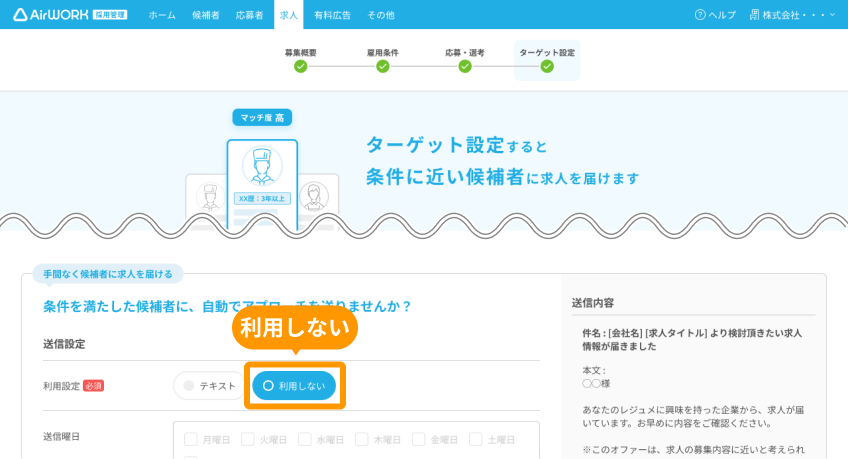This screenshot has width=848, height=459.
Task: Open the その他 menu
Action: 381,15
